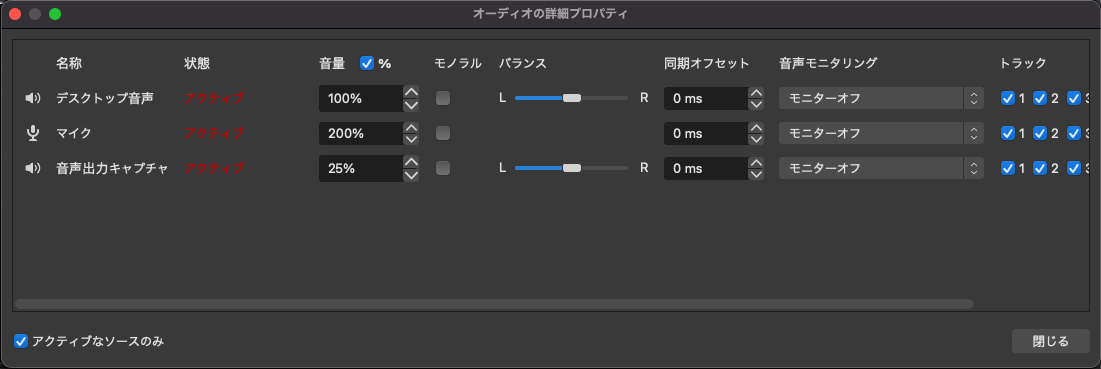
Task: Uncheck track 2 for デスクトップ音声
Action: click(1041, 98)
